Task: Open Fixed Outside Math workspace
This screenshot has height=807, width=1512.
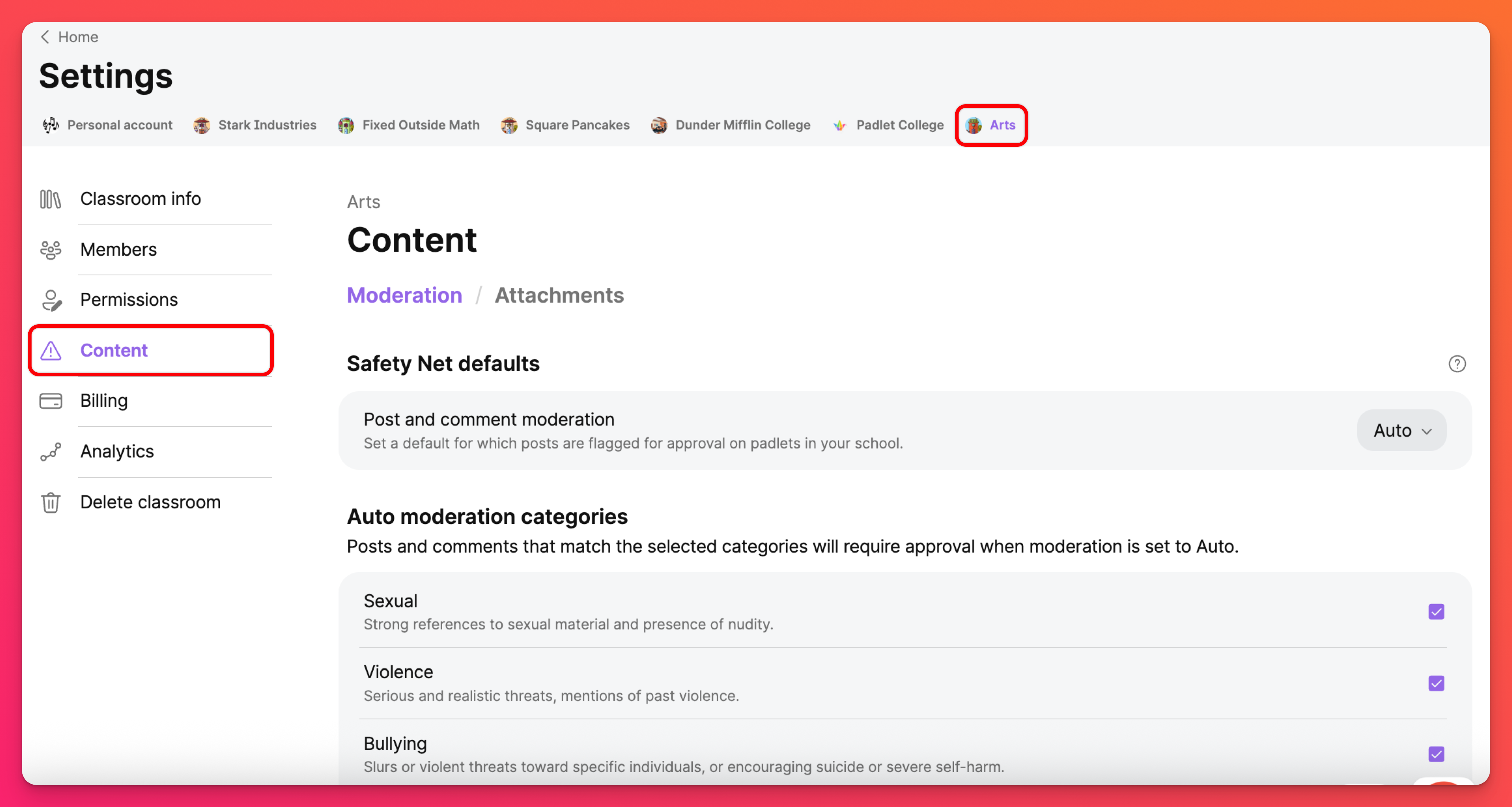Action: coord(409,125)
